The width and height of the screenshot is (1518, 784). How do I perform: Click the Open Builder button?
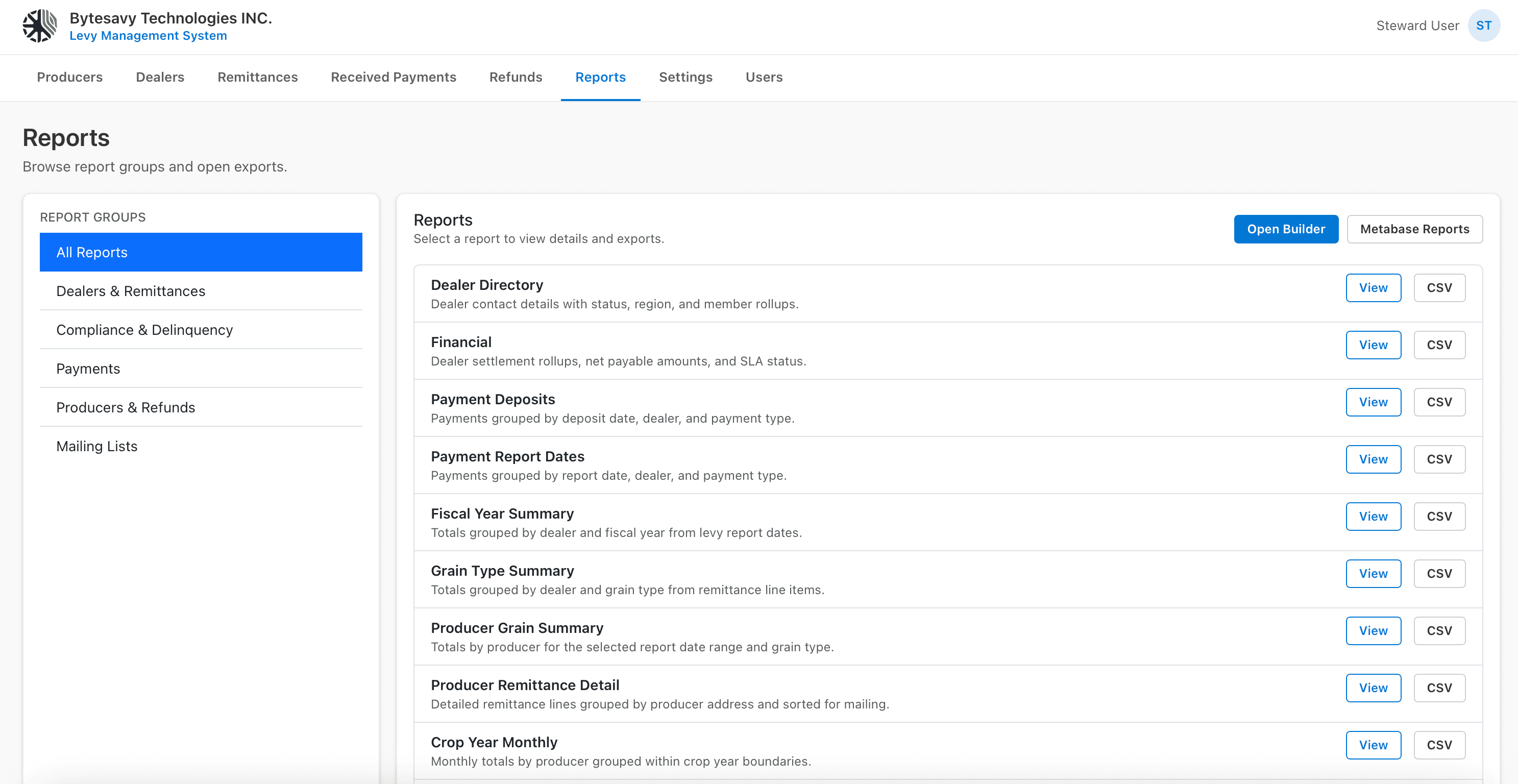click(x=1286, y=229)
